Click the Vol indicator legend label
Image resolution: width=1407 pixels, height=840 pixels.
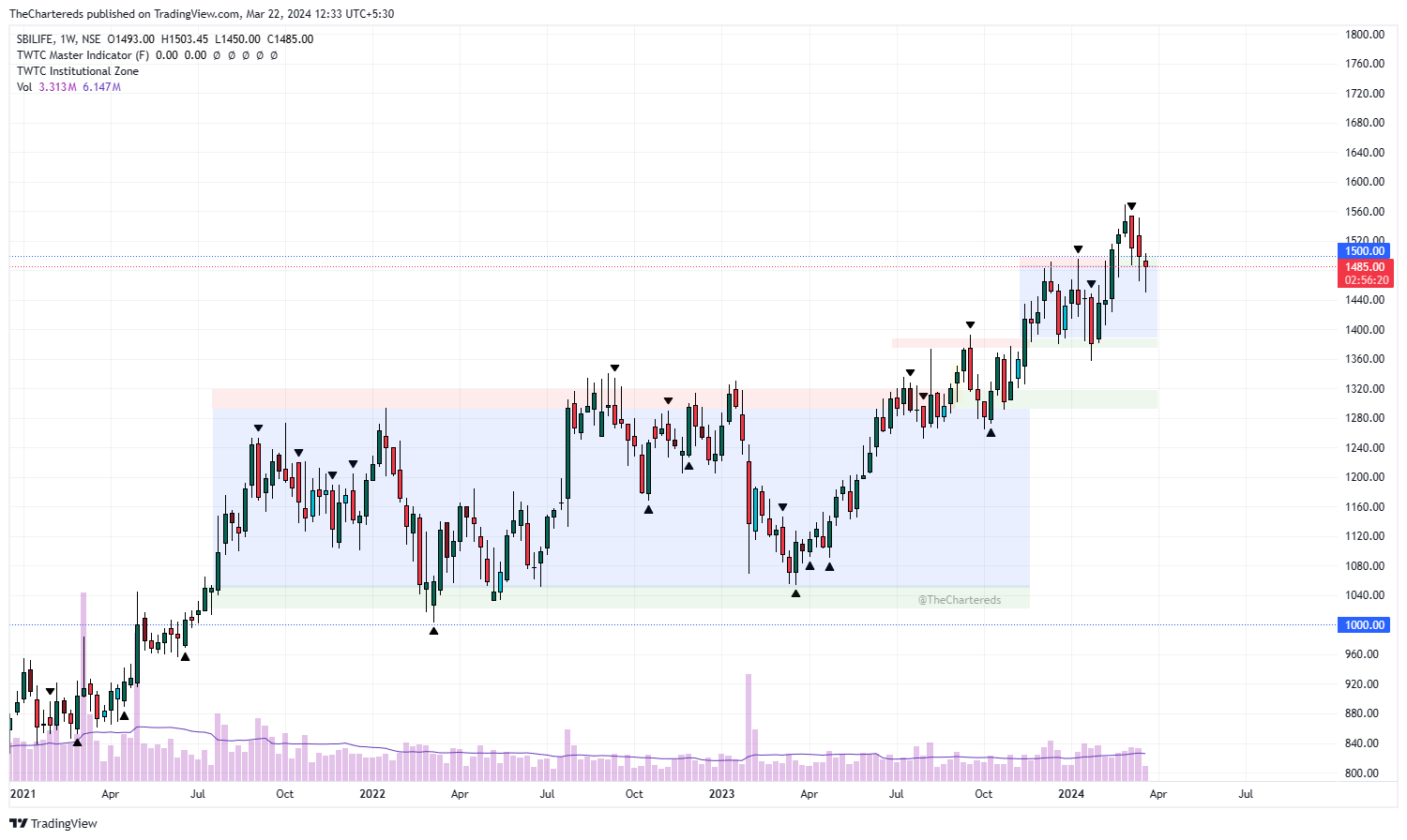24,87
